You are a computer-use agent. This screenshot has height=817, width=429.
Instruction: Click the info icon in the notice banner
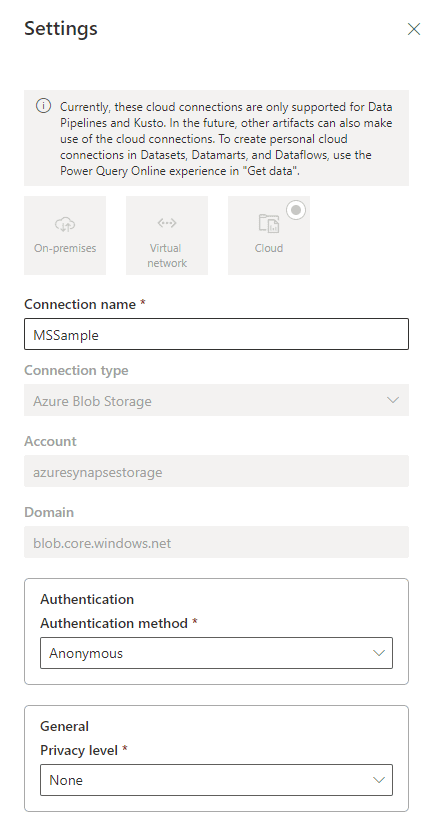point(43,106)
